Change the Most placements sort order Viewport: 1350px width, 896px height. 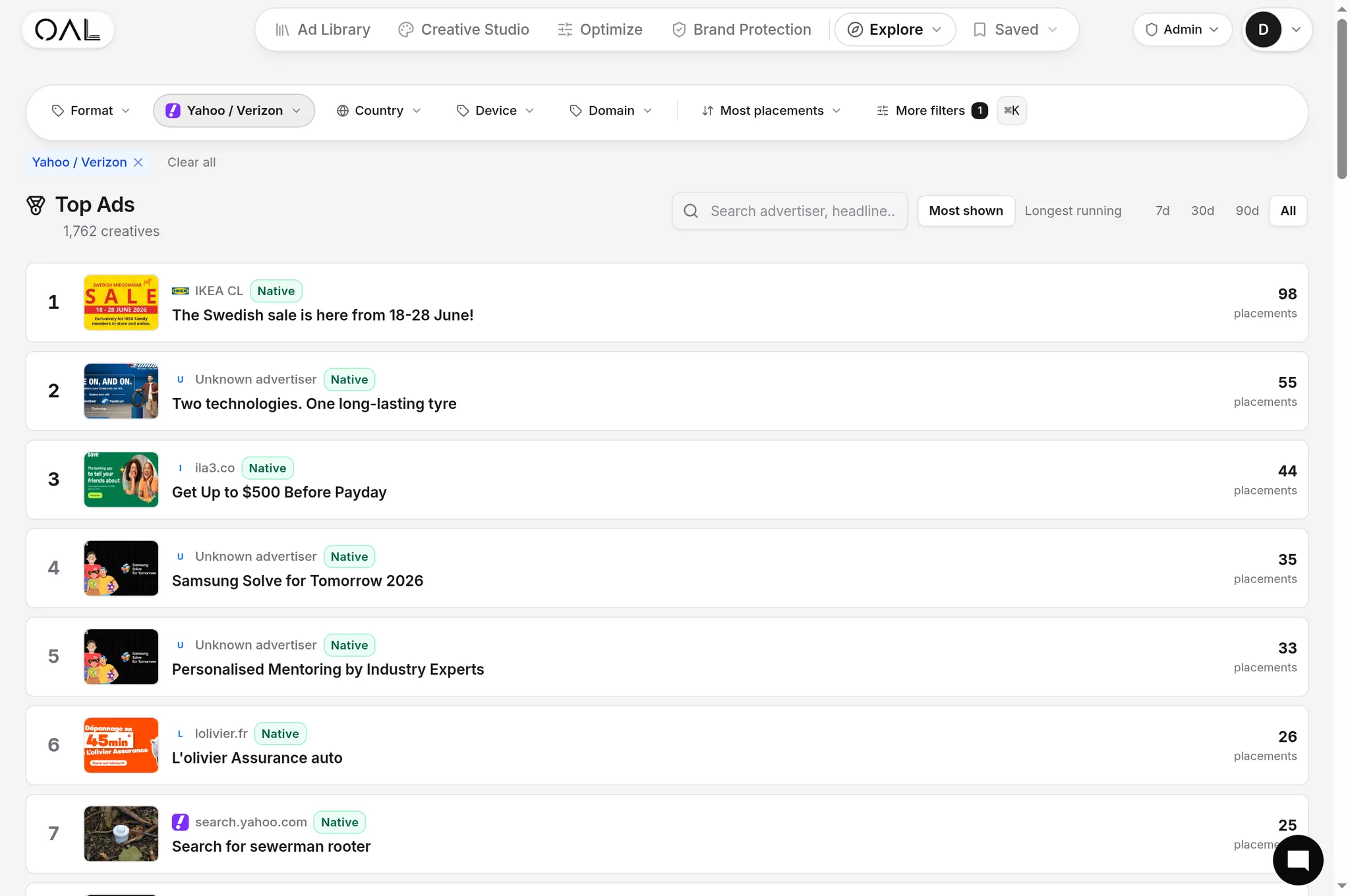(771, 111)
